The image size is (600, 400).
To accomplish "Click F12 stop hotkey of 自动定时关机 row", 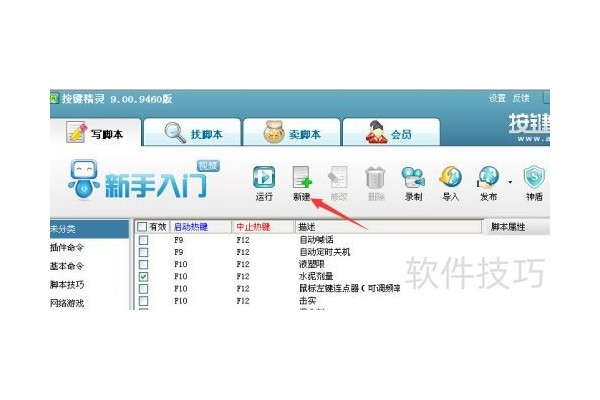I will click(243, 252).
